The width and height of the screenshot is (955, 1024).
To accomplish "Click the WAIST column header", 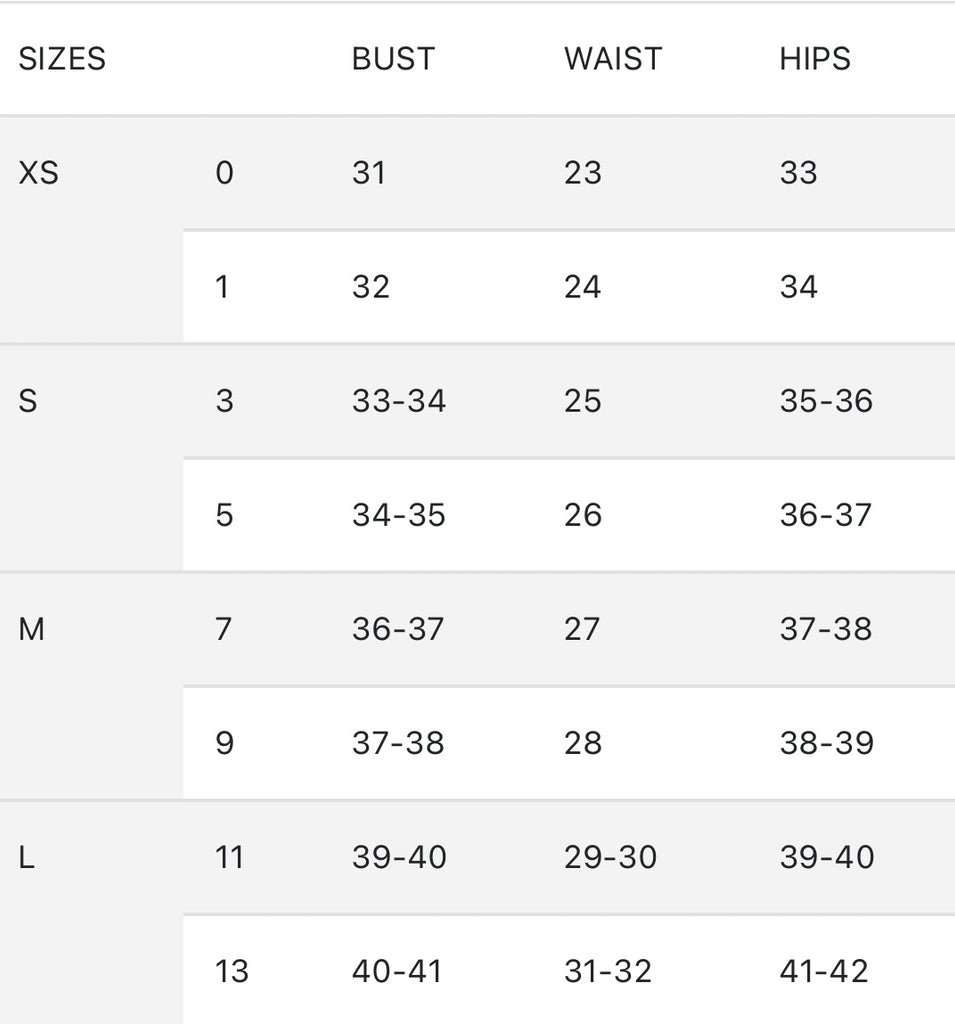I will [x=612, y=59].
